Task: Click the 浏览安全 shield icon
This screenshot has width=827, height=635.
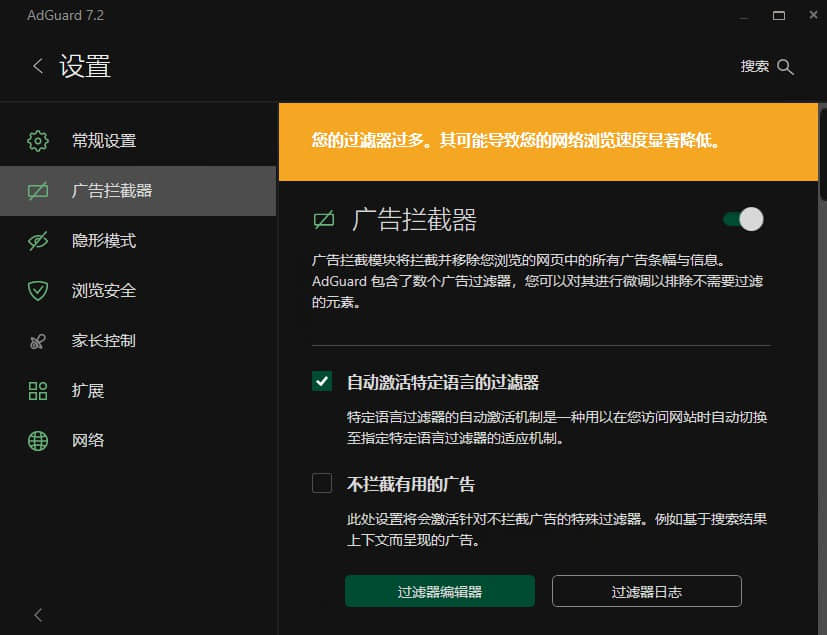Action: coord(37,291)
